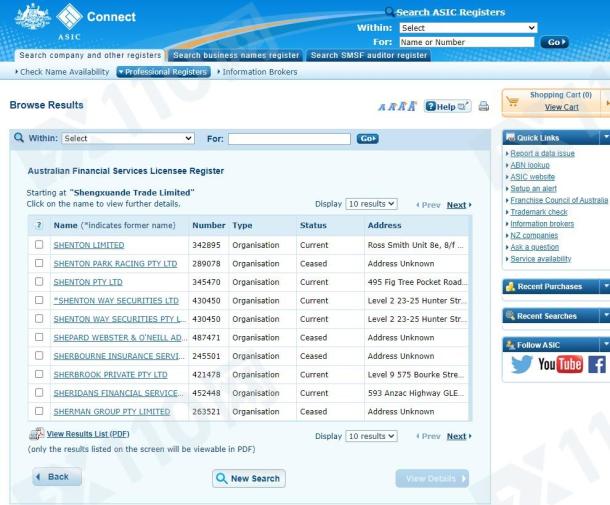This screenshot has width=610, height=505.
Task: Tick the checkbox for SHERBROOK PRIVATE PTY LTD
Action: pyautogui.click(x=39, y=374)
